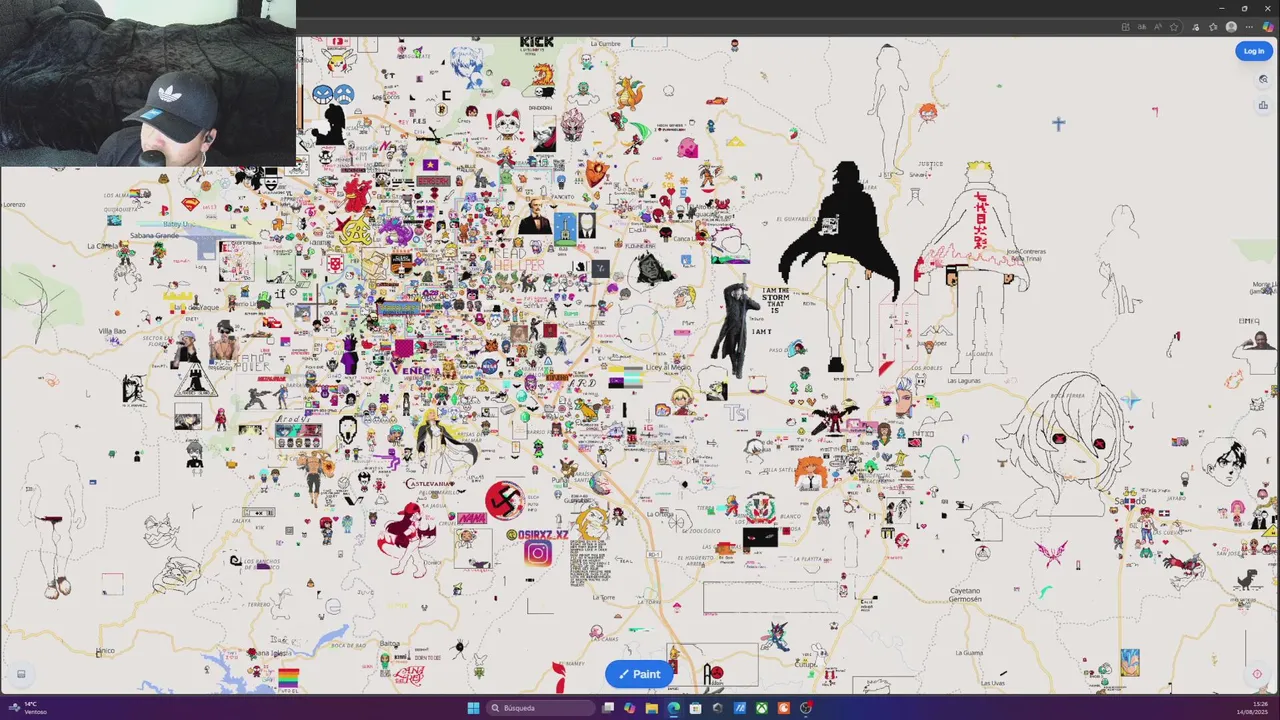Click the 'Sabana Grande' map label

(154, 236)
